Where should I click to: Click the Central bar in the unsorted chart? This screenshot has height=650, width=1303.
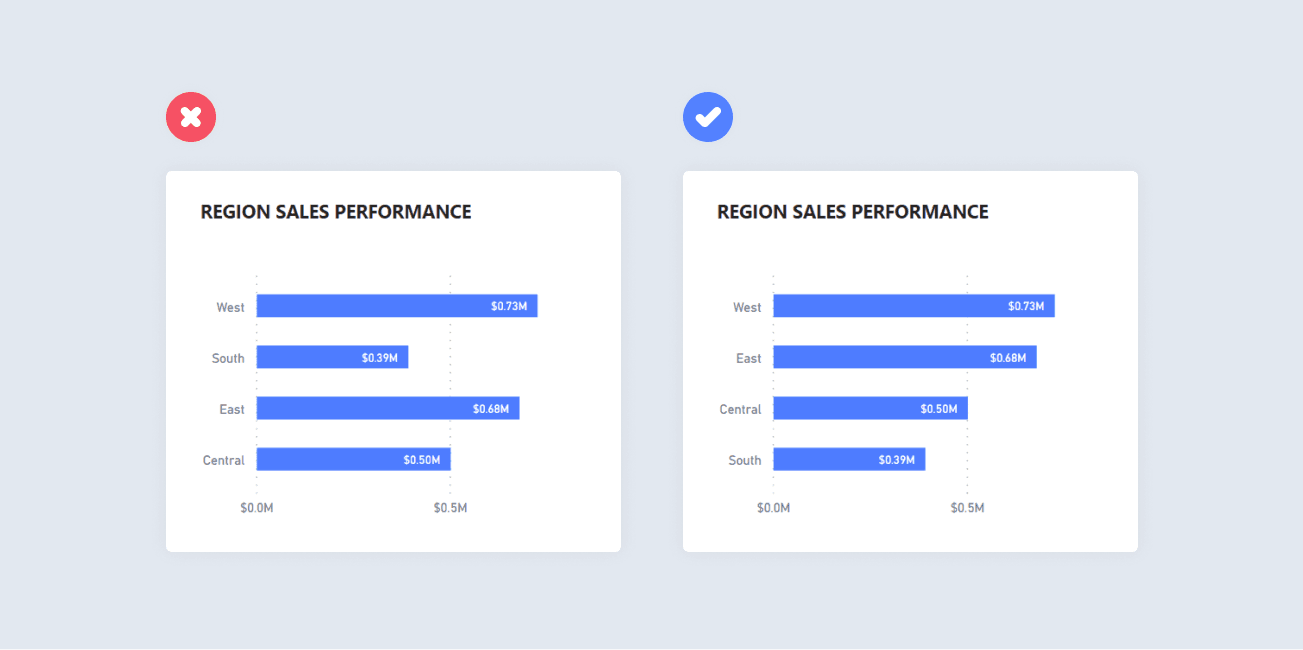pyautogui.click(x=353, y=459)
